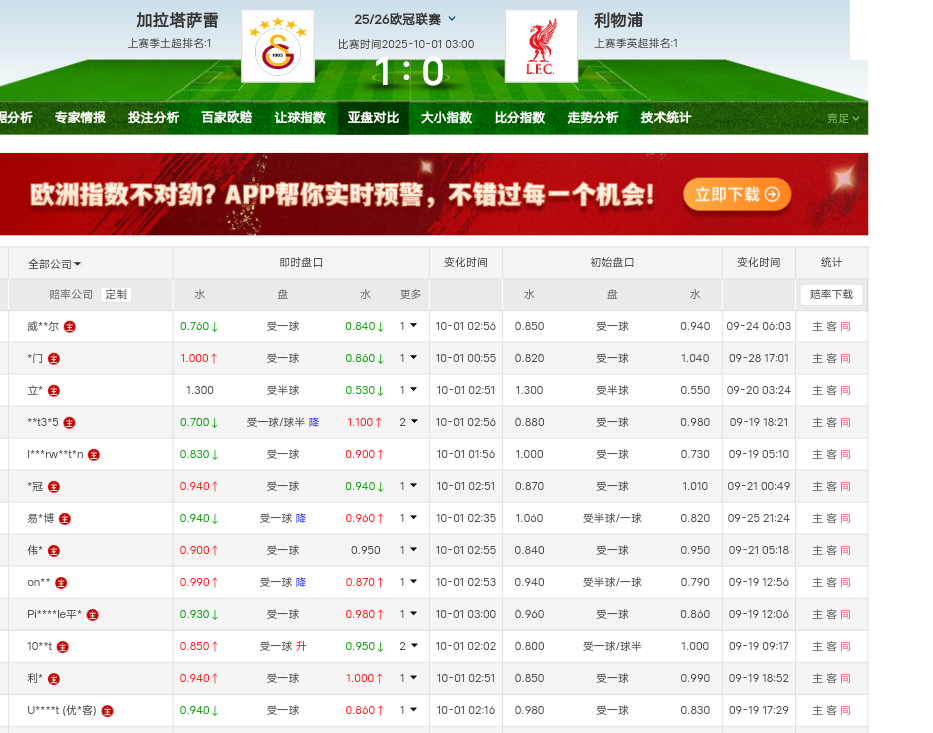Select the 让球指数 navigation tab
Viewport: 933px width, 733px height.
(x=300, y=117)
